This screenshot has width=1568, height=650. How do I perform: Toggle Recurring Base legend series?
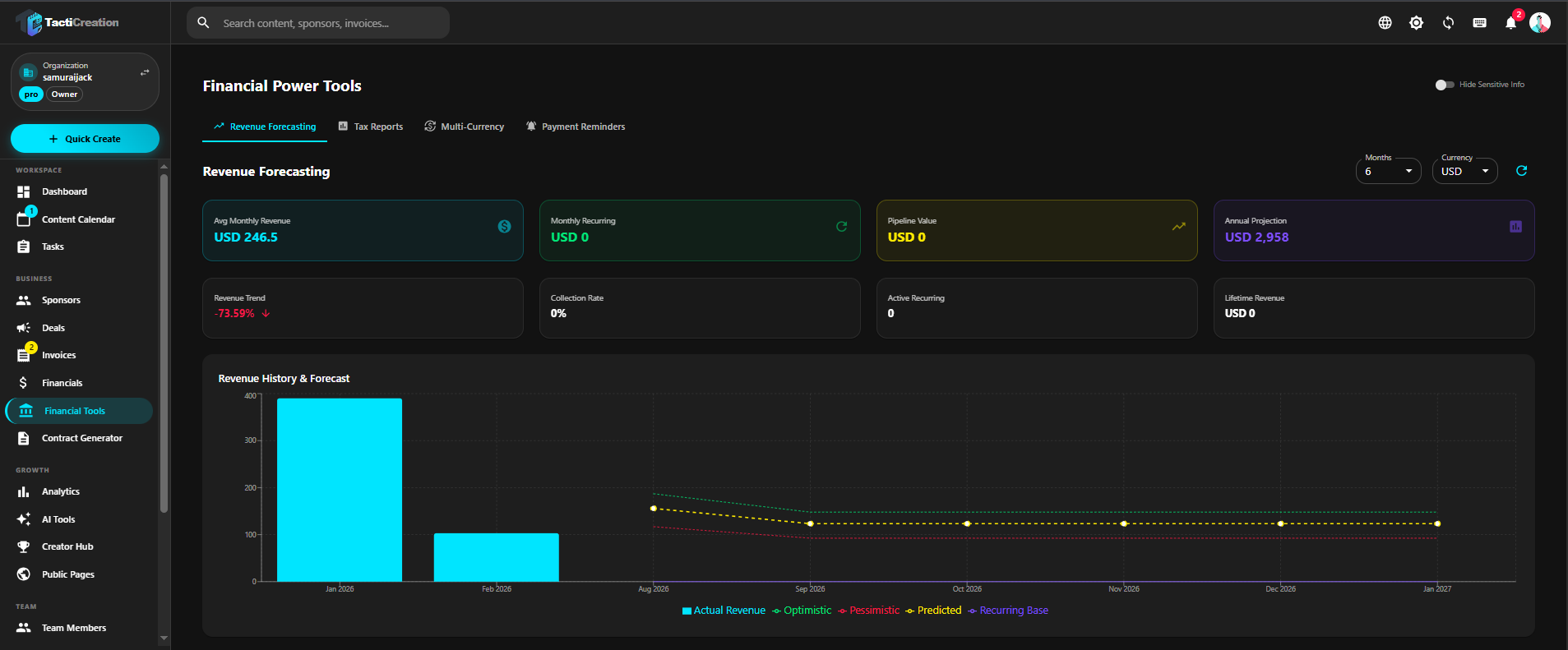pyautogui.click(x=1008, y=611)
